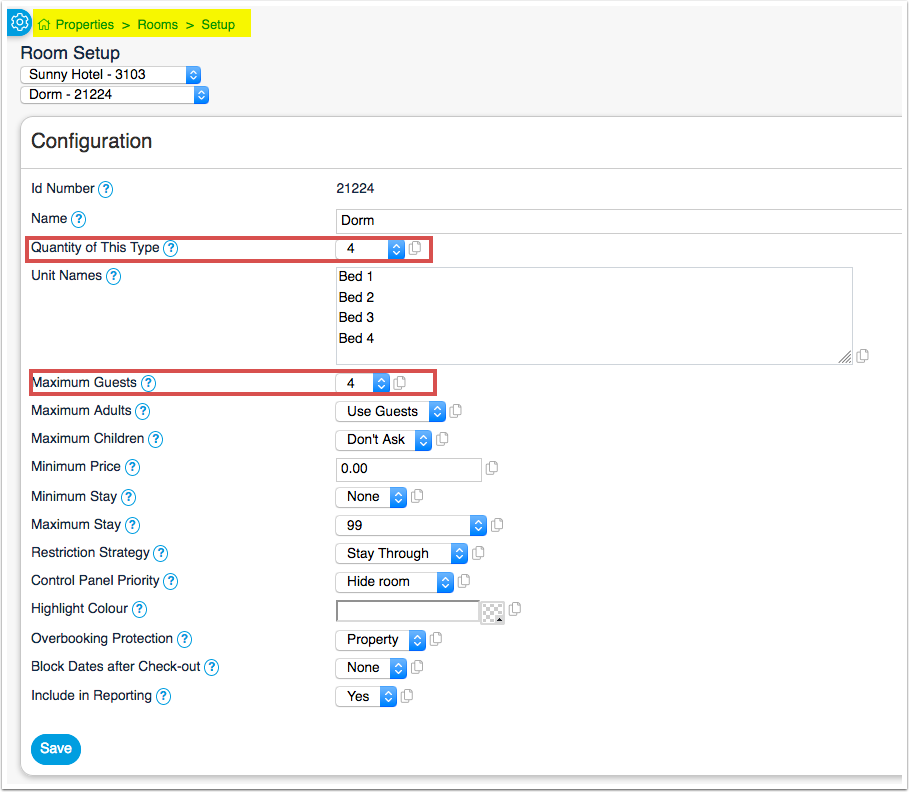Click Highlight Colour help icon
Image resolution: width=909 pixels, height=792 pixels.
pyautogui.click(x=139, y=609)
